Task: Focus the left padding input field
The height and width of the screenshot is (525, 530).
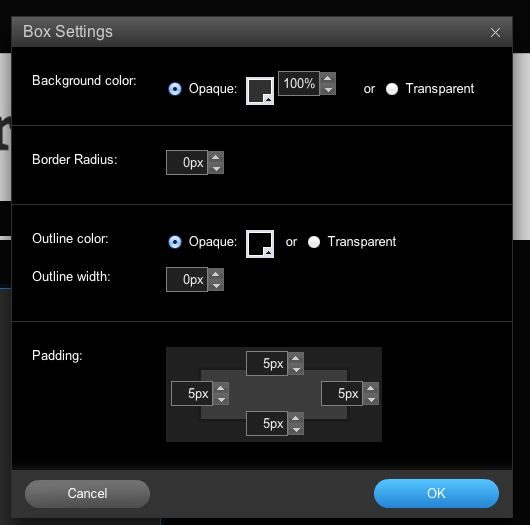Action: 192,393
